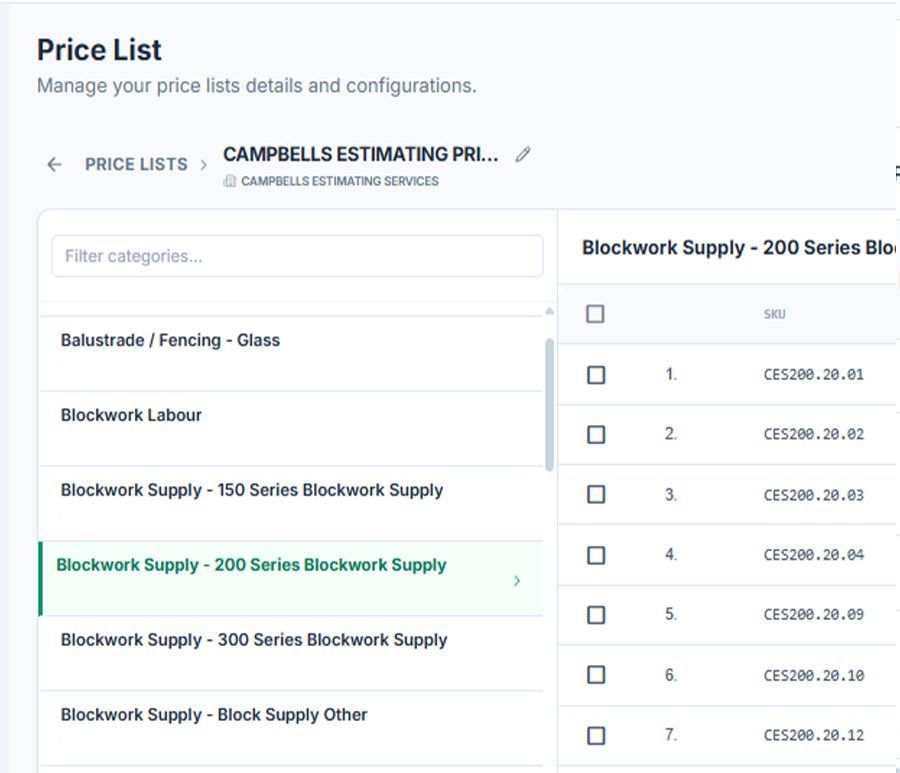The width and height of the screenshot is (900, 773).
Task: Check the box for row CES200.20.03
Action: [596, 494]
